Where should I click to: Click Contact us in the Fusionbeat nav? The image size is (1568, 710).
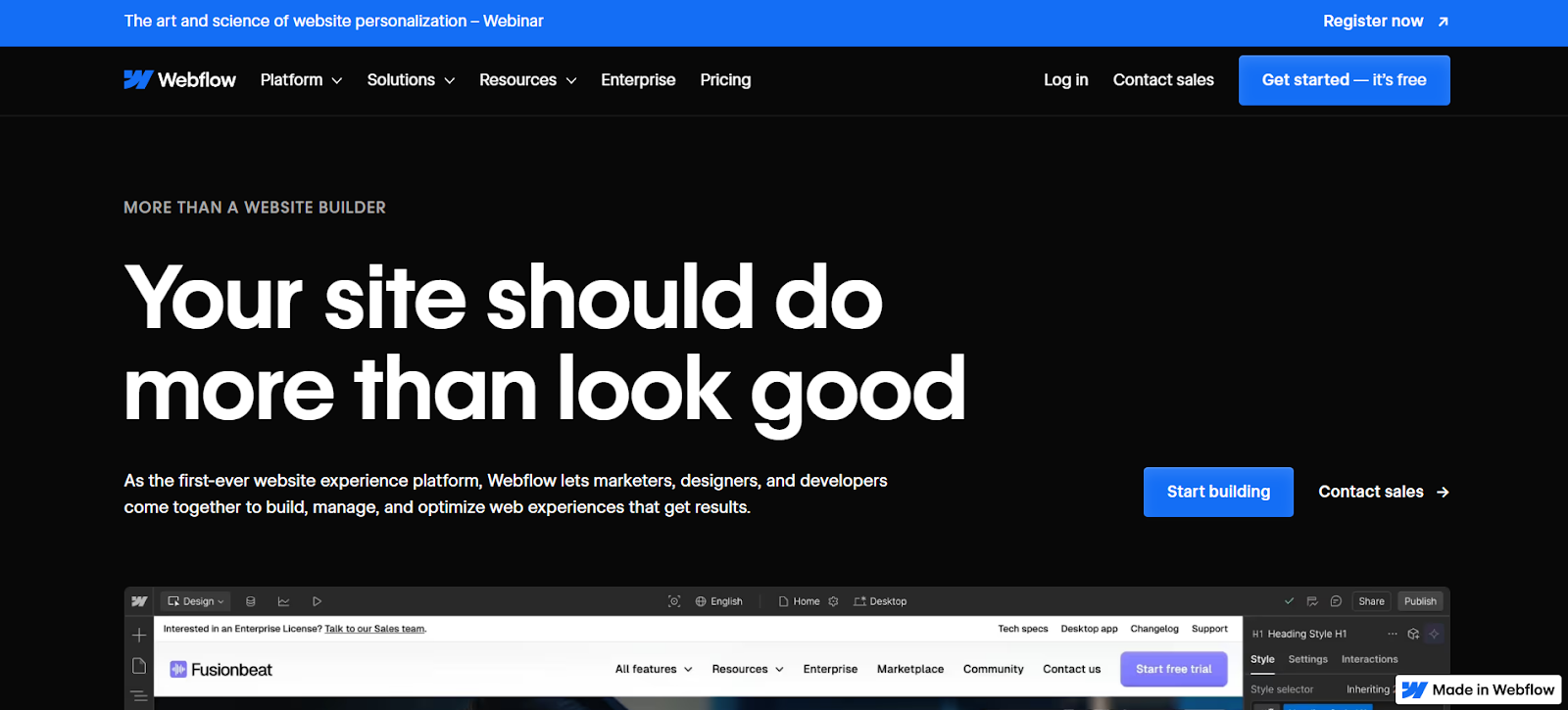(1071, 669)
